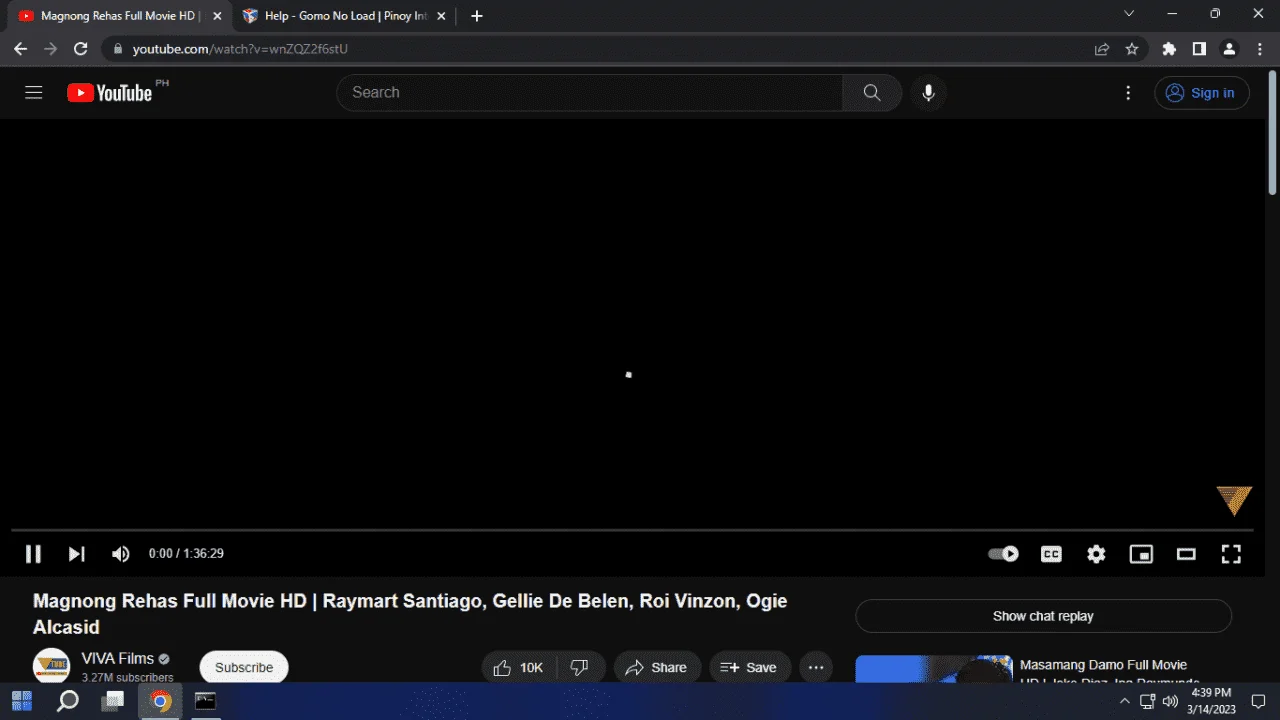Open Chrome extensions puzzle icon
Viewport: 1280px width, 720px height.
[1169, 49]
